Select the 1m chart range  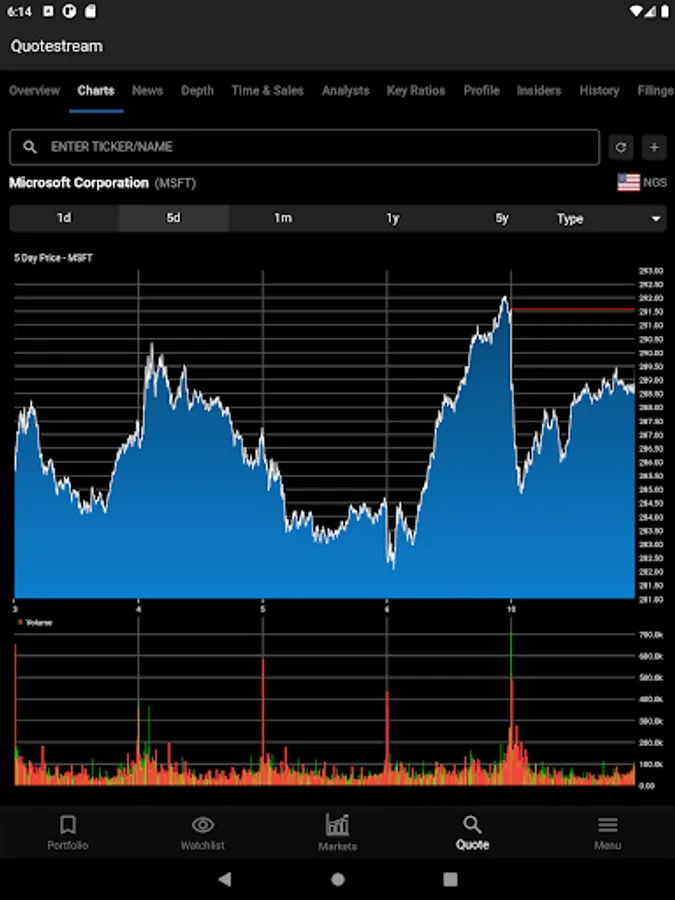tap(283, 219)
